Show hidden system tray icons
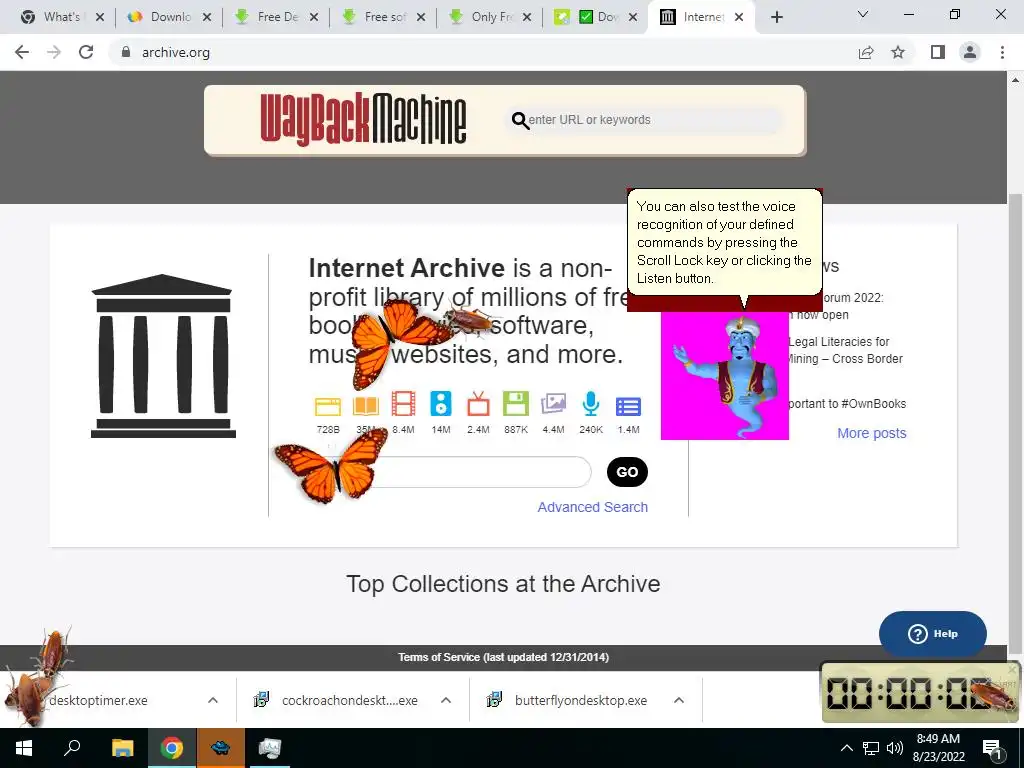The height and width of the screenshot is (768, 1024). click(x=846, y=748)
